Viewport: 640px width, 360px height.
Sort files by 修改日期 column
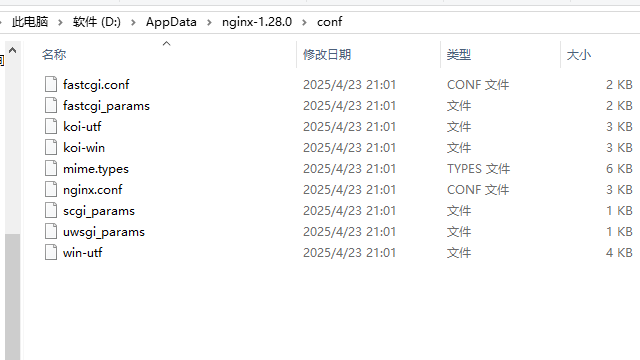click(327, 54)
